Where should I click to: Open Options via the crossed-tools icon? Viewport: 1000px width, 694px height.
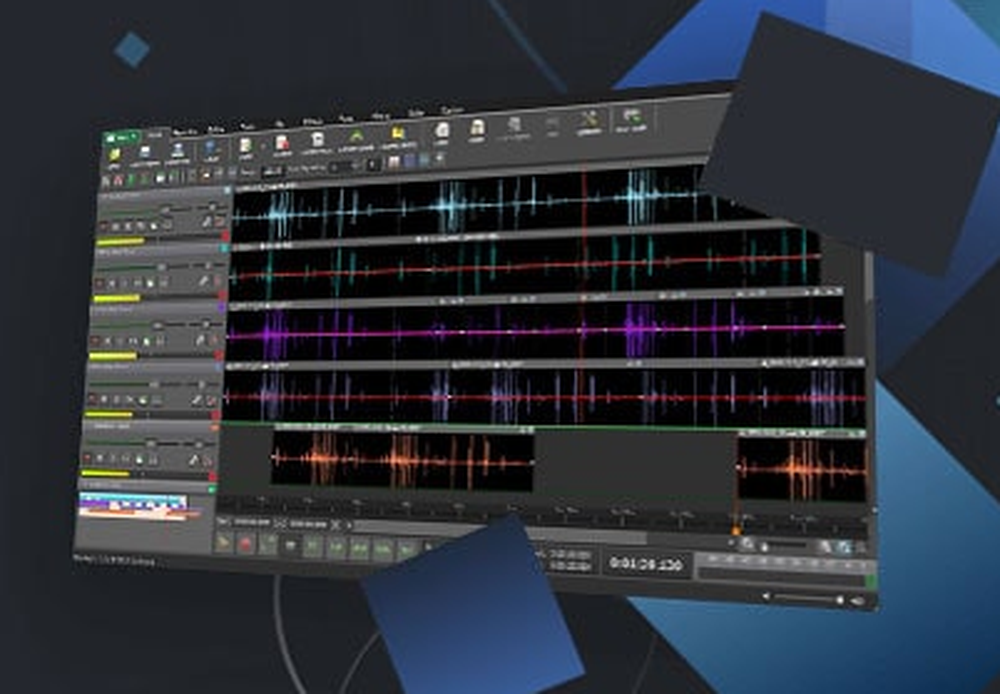[x=589, y=119]
